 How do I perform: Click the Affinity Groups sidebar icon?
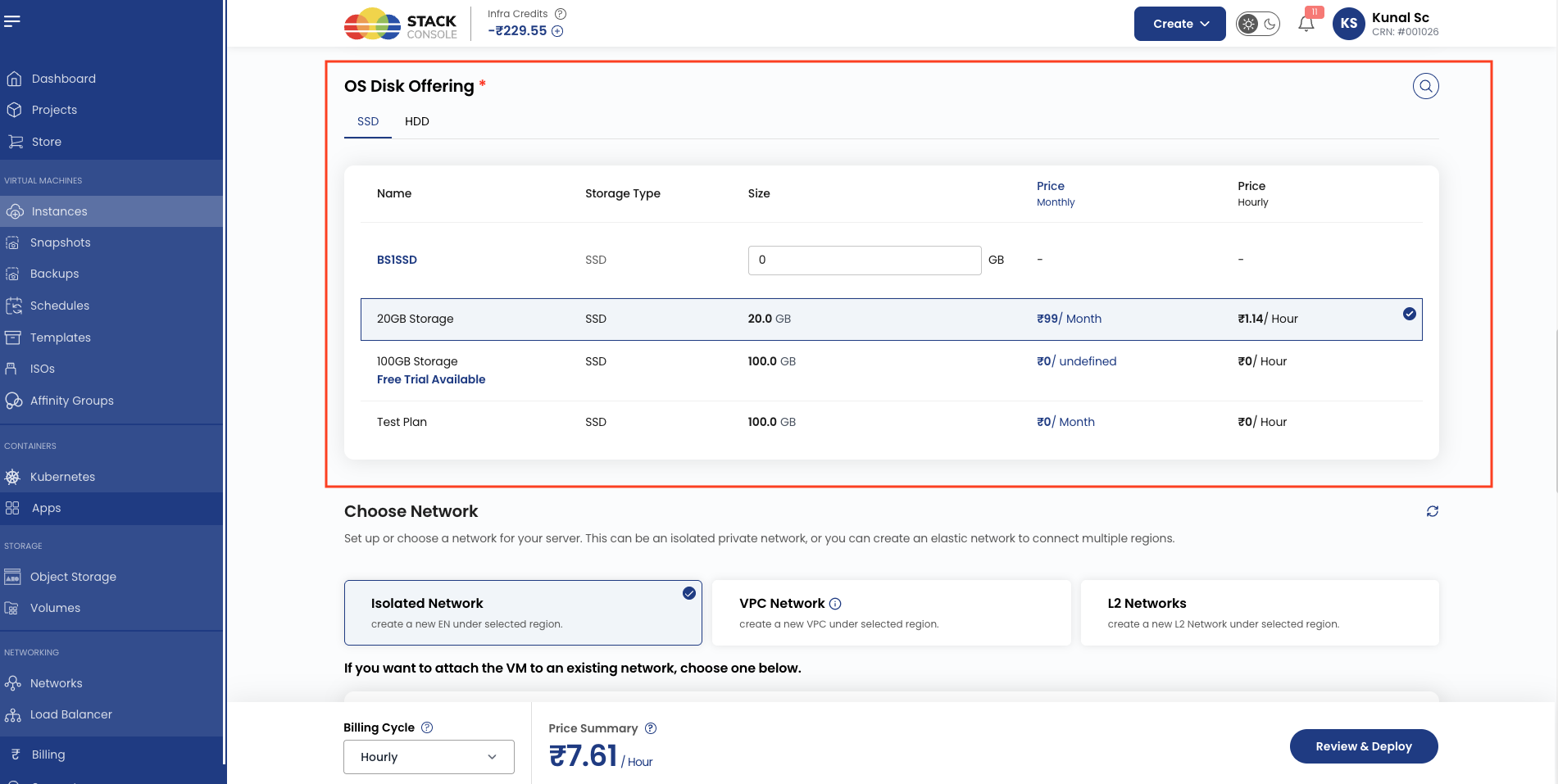click(13, 401)
